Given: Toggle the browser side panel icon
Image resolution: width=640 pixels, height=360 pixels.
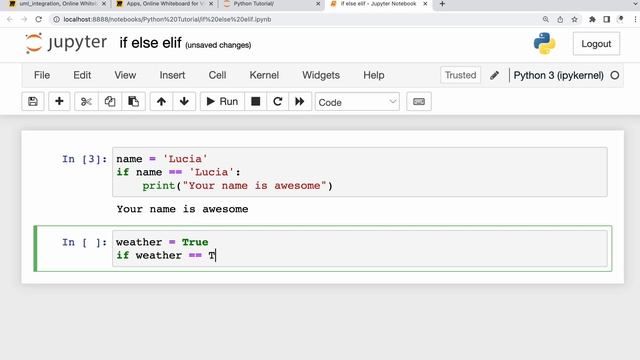Looking at the screenshot, I should [x=607, y=19].
